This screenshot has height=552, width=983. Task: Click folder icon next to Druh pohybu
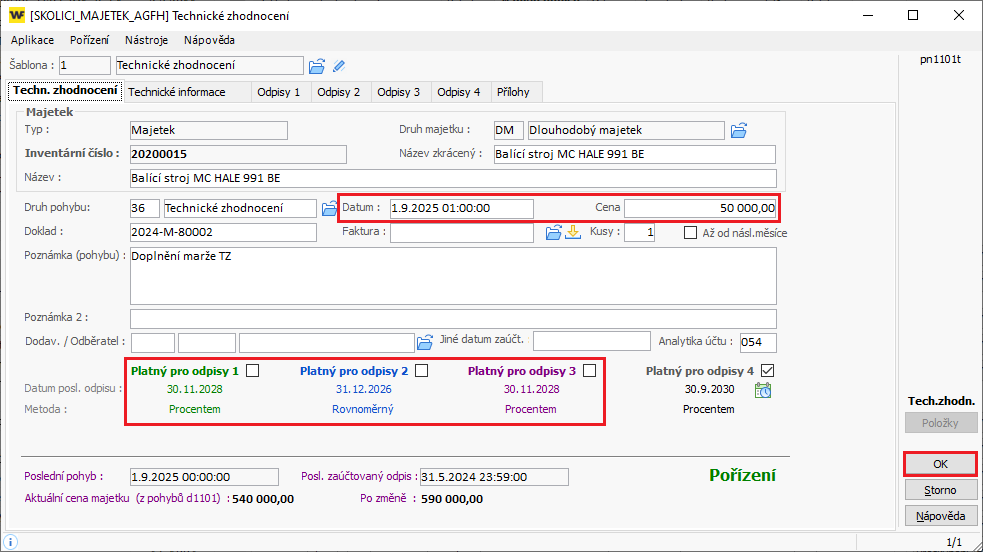pos(329,208)
